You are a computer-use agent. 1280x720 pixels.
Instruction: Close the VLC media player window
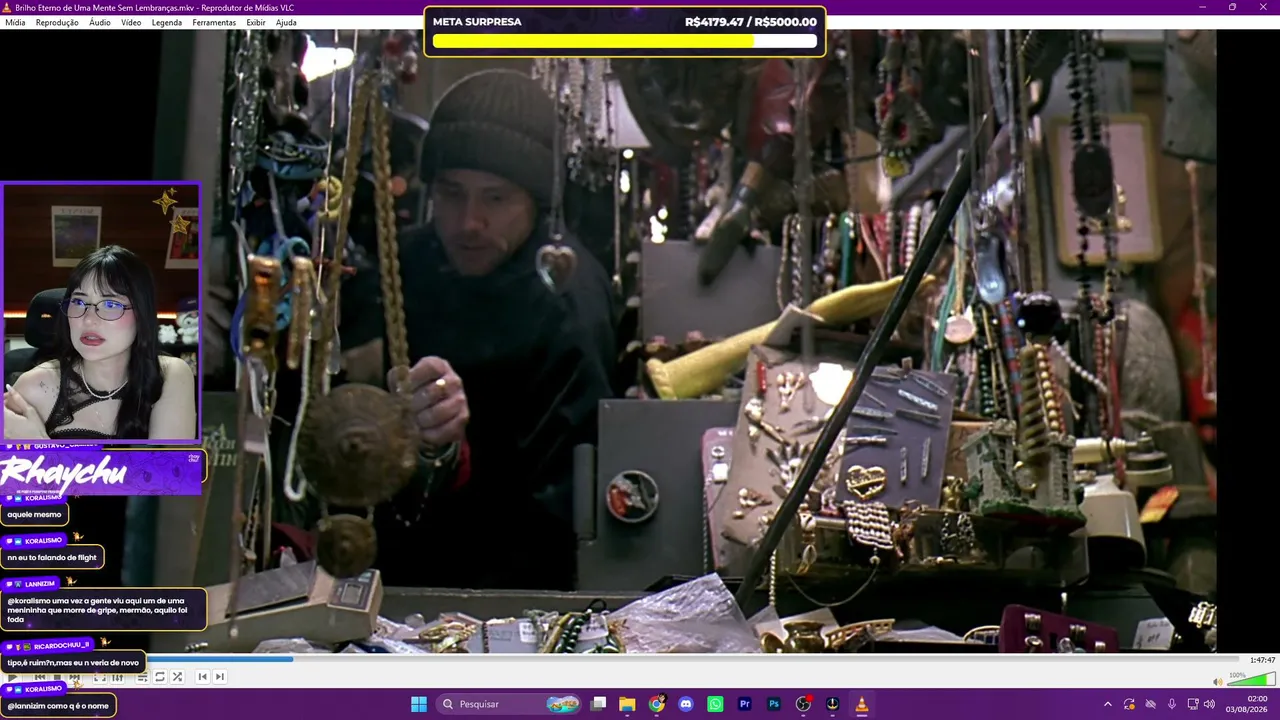pyautogui.click(x=1262, y=7)
